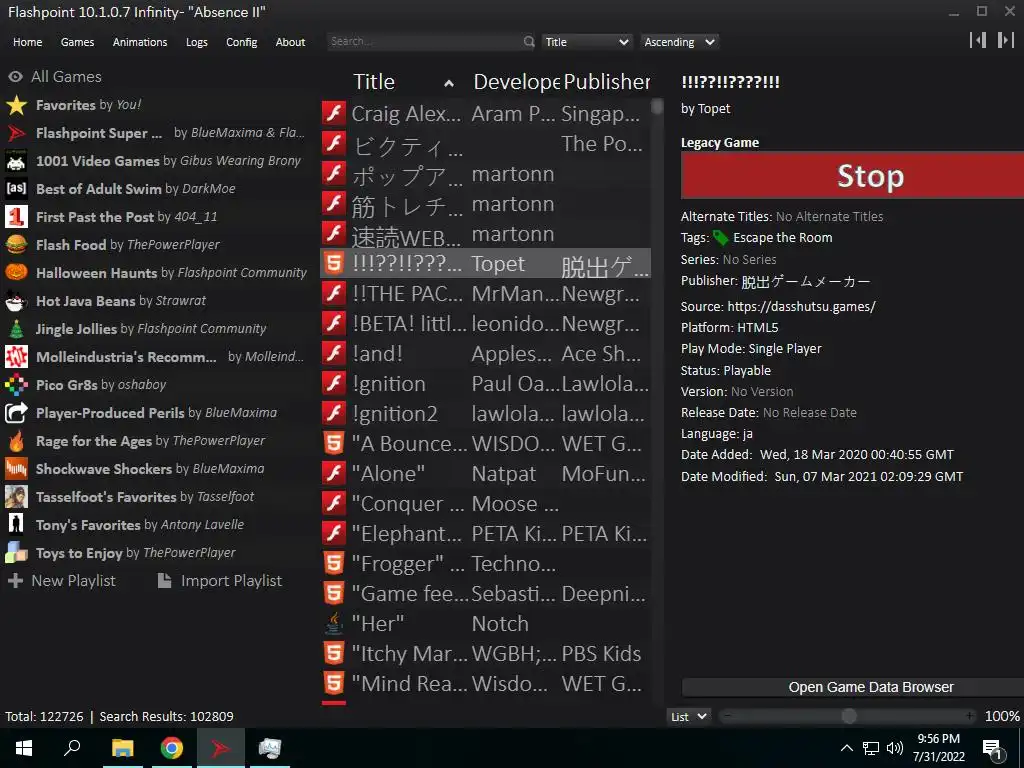
Task: Select the "!and!" game row
Action: tap(485, 353)
